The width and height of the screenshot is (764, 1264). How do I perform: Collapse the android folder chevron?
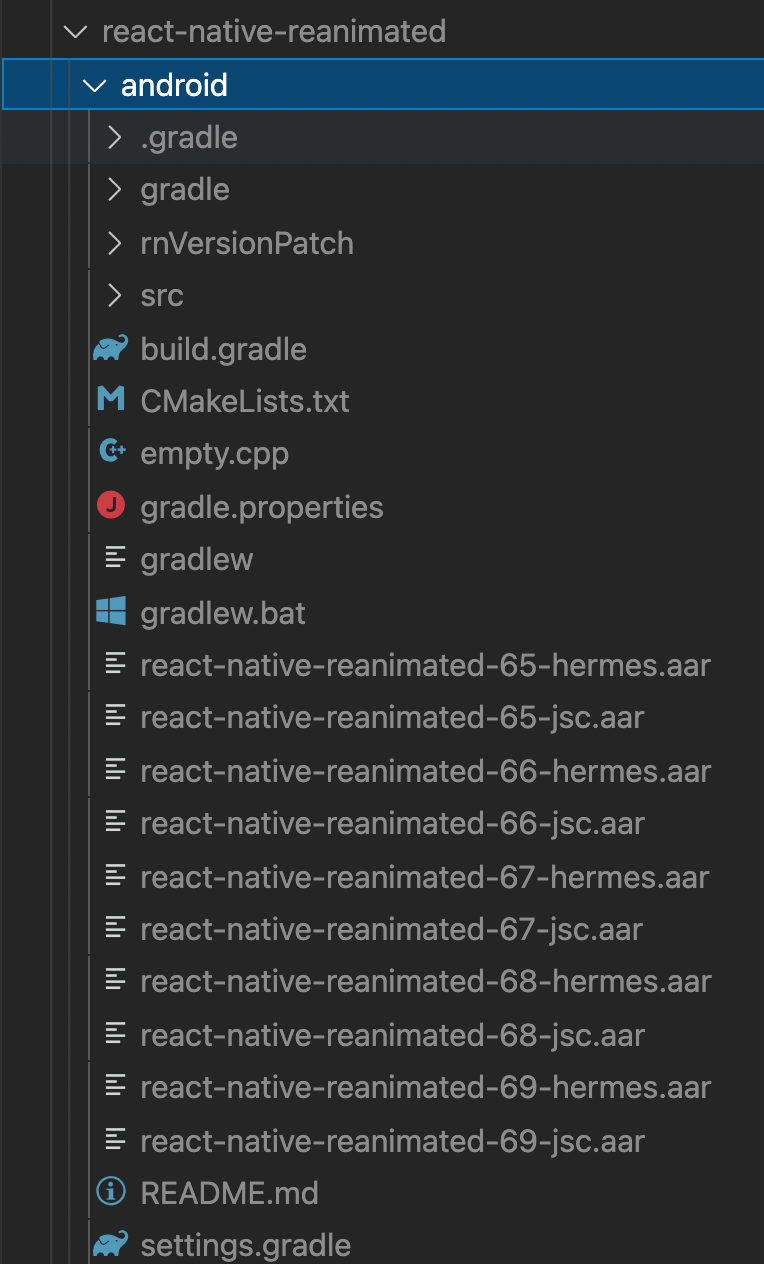tap(94, 84)
